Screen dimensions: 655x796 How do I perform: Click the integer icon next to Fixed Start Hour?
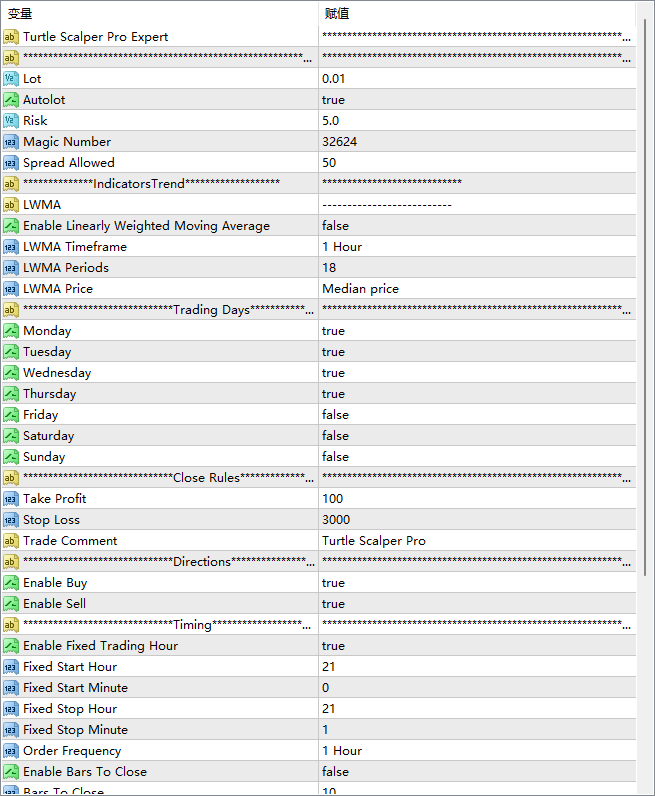[11, 667]
